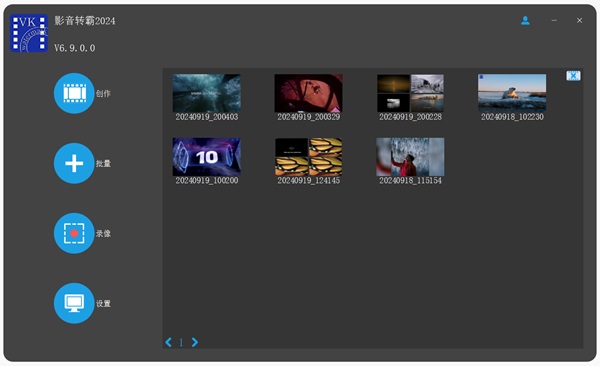
Task: Select butterfly collage video 20240919_124145
Action: 308,157
